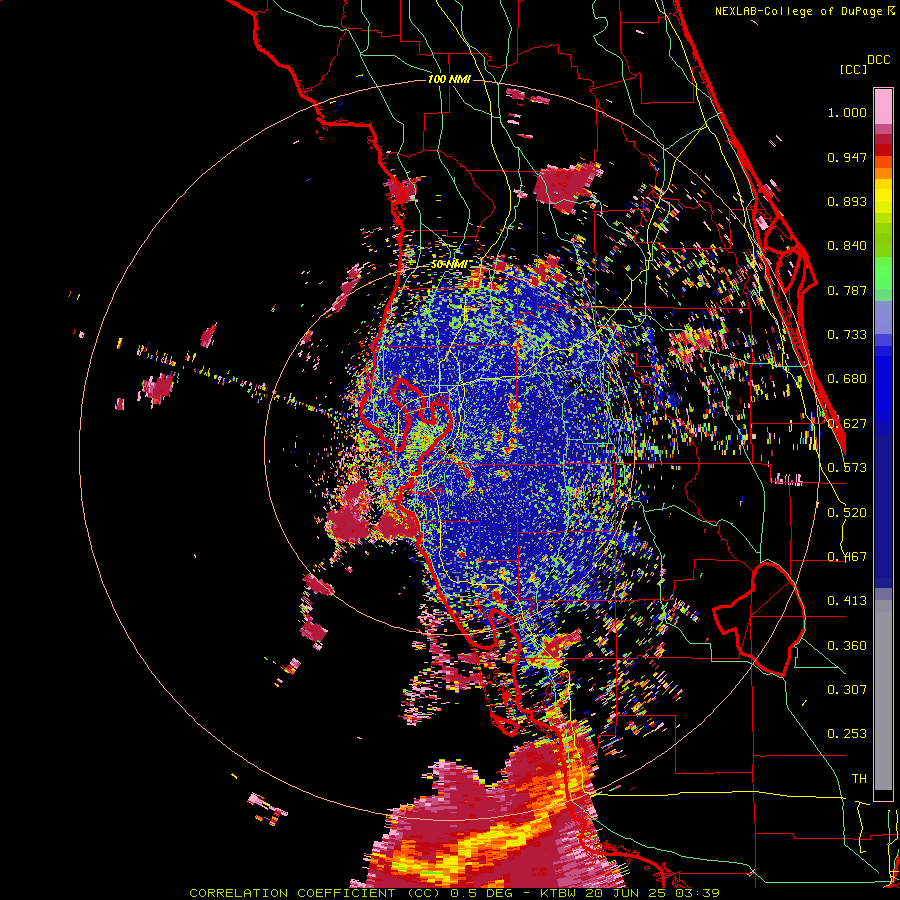Select the 0.947 color scale value
This screenshot has height=900, width=900.
point(847,157)
